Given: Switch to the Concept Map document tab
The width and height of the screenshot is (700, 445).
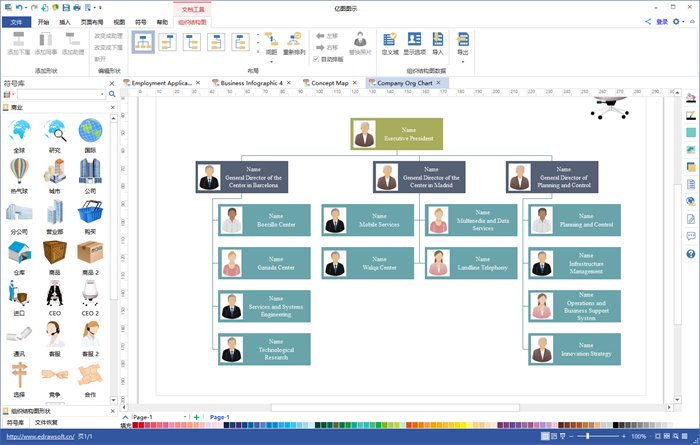Looking at the screenshot, I should [x=329, y=83].
